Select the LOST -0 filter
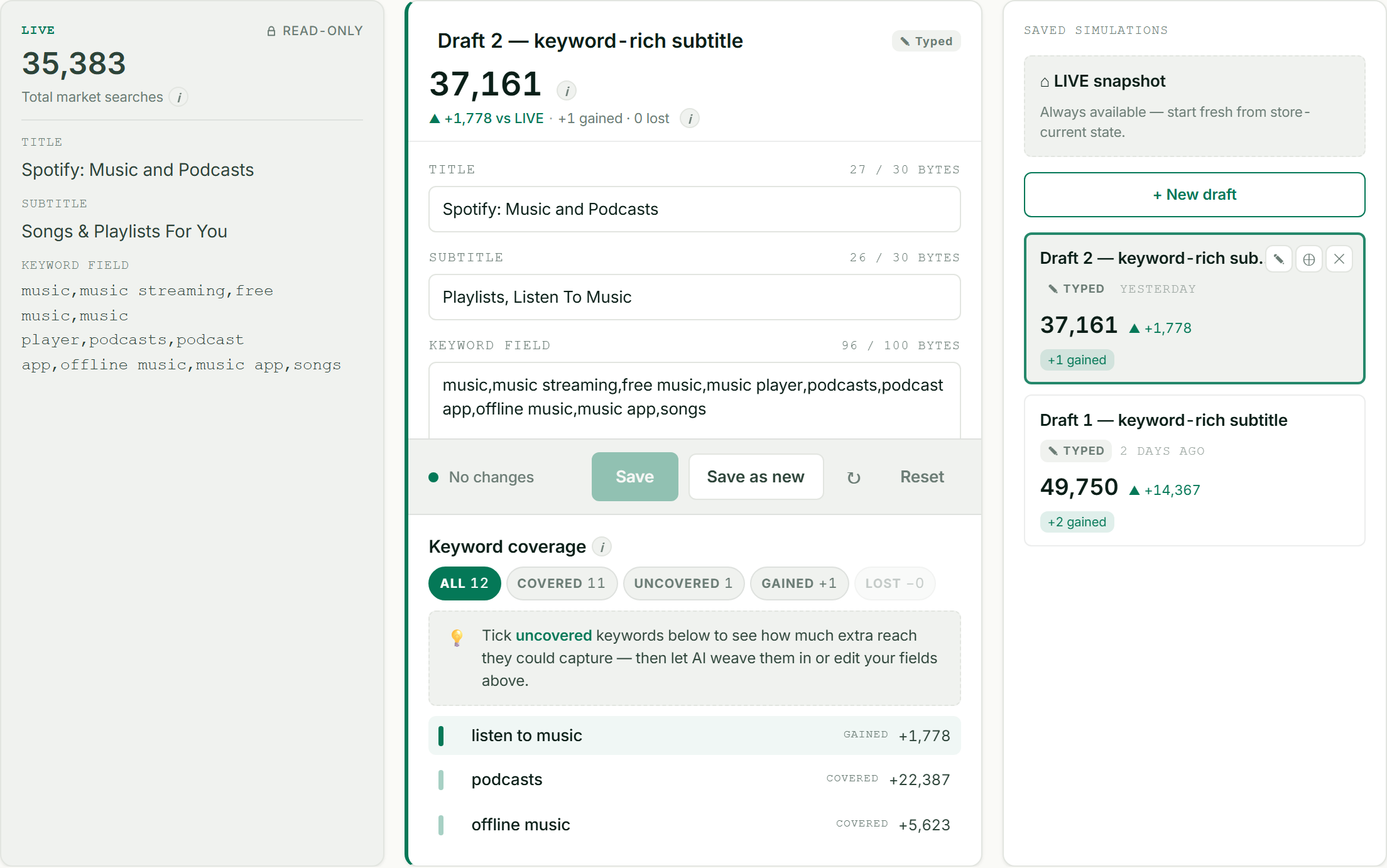Image resolution: width=1387 pixels, height=868 pixels. 895,583
